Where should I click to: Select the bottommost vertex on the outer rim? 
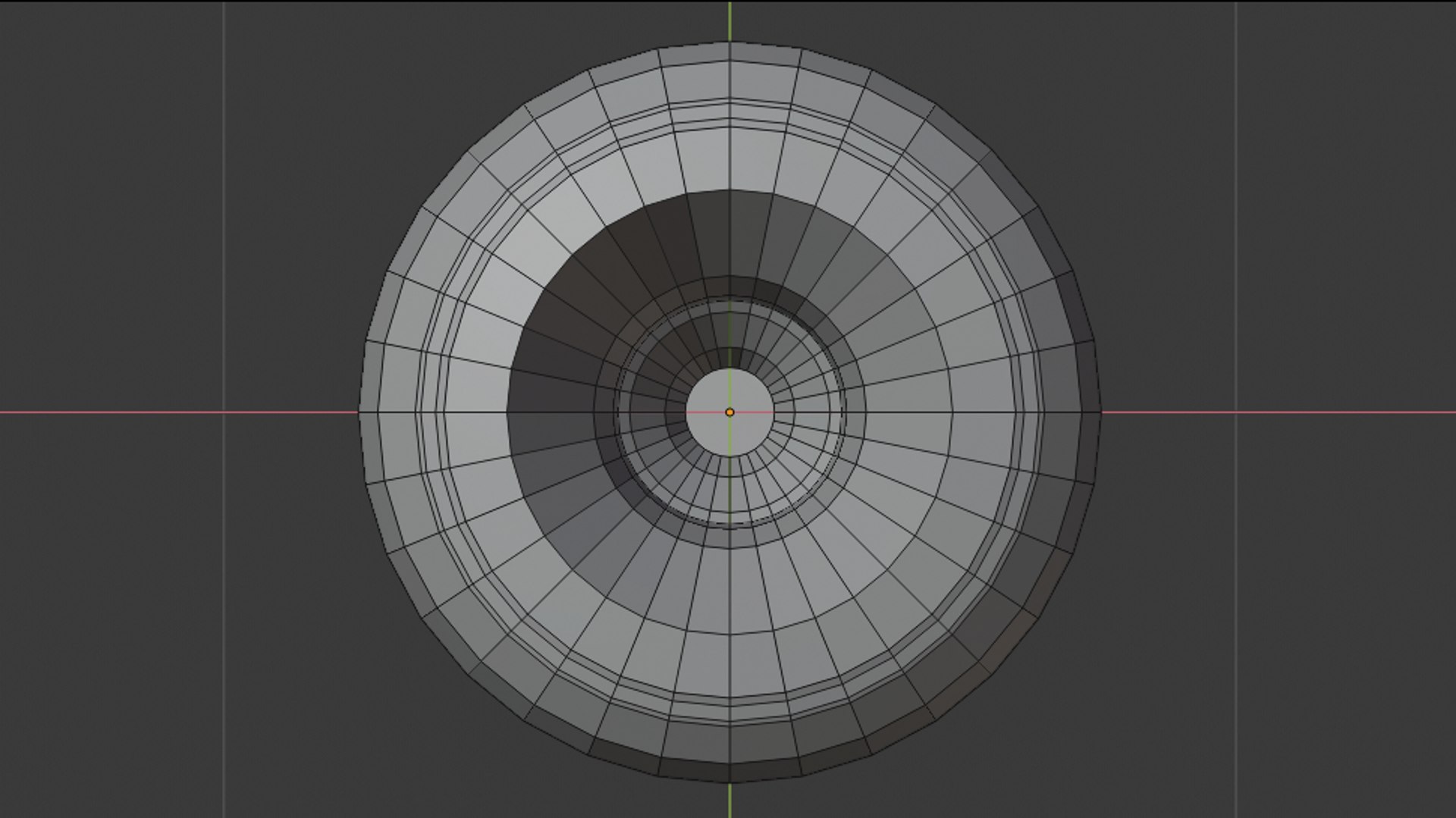pos(730,782)
